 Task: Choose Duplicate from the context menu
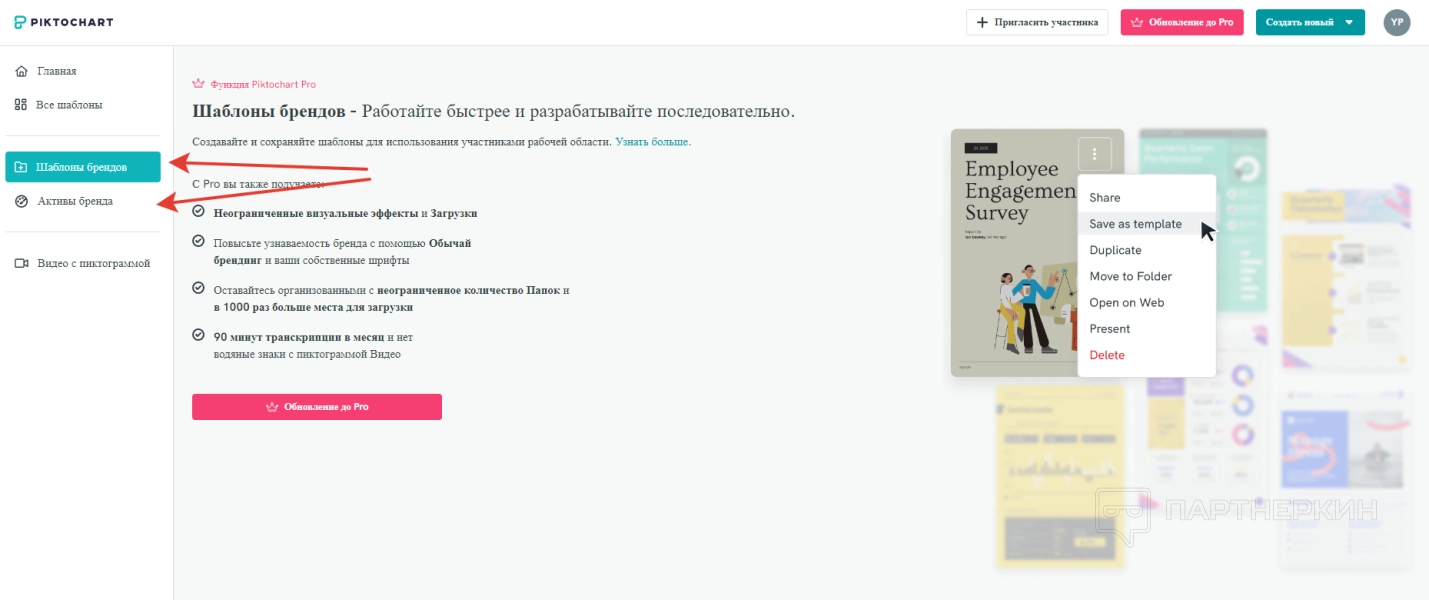1115,250
